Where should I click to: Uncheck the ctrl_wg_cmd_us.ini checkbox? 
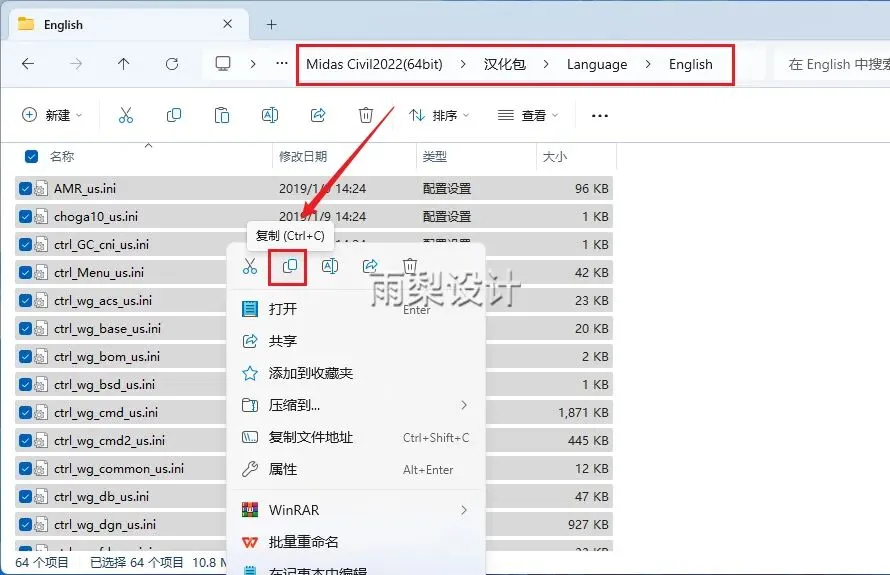(x=25, y=412)
